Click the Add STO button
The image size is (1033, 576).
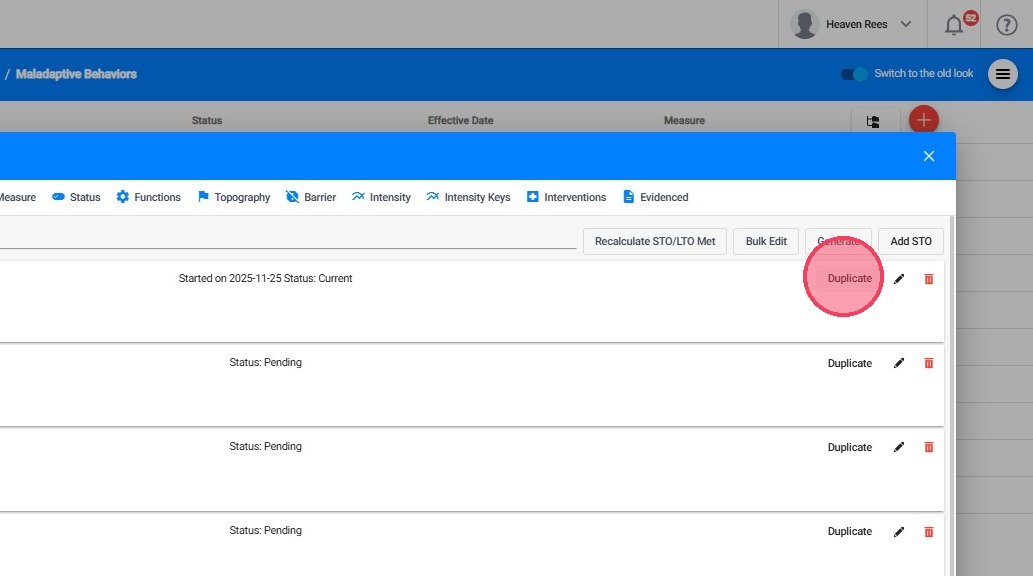pos(911,241)
